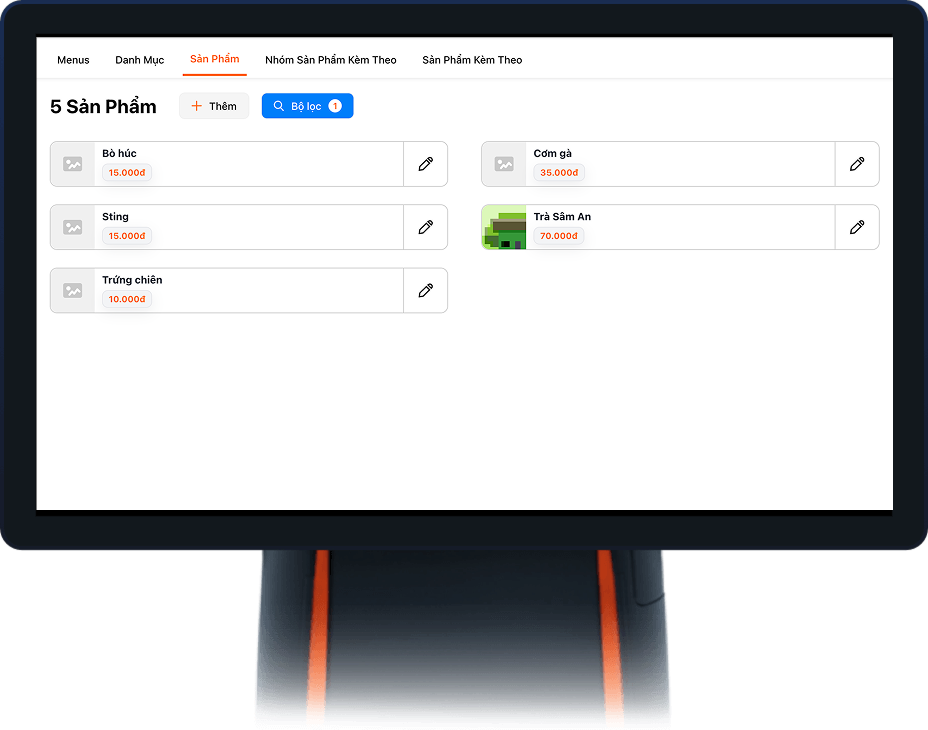Open the Sản Phẩm Kèm Theo tab
928x730 pixels.
click(x=472, y=60)
